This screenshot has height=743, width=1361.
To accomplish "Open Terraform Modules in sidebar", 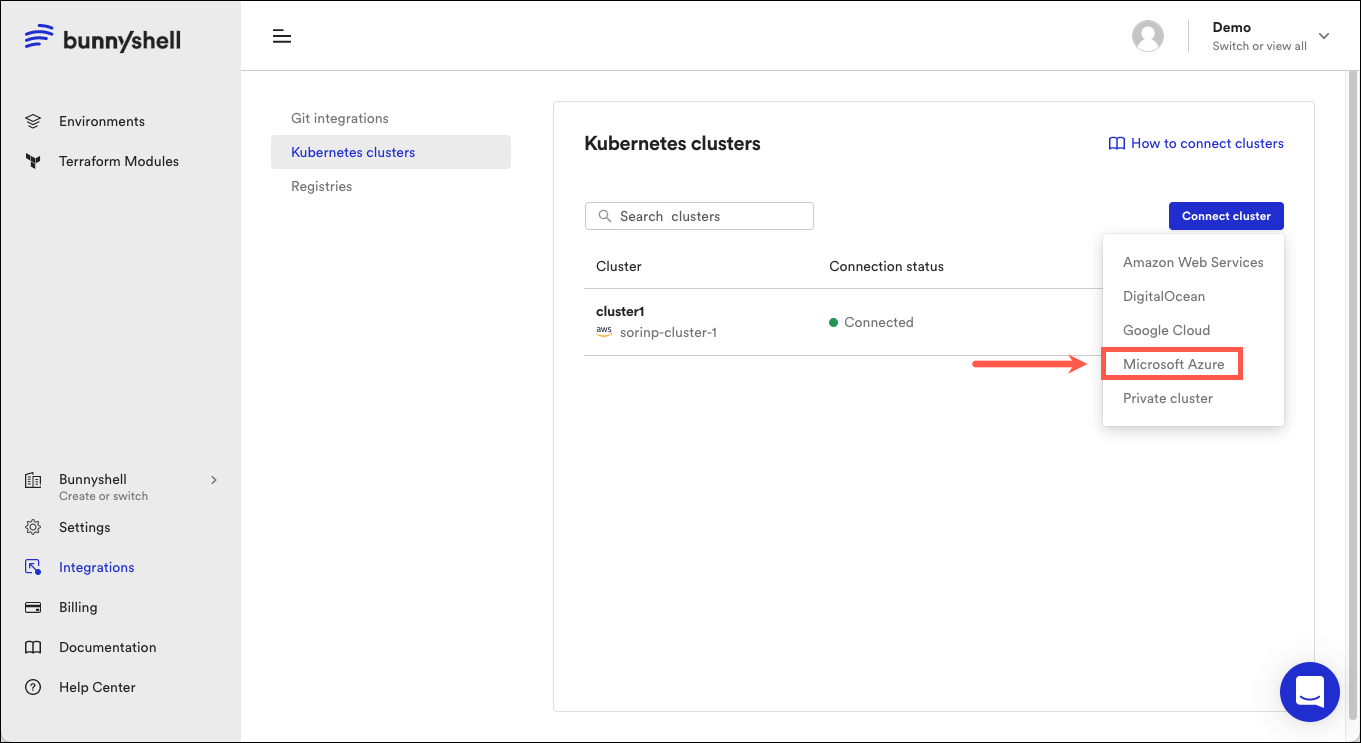I will coord(120,161).
